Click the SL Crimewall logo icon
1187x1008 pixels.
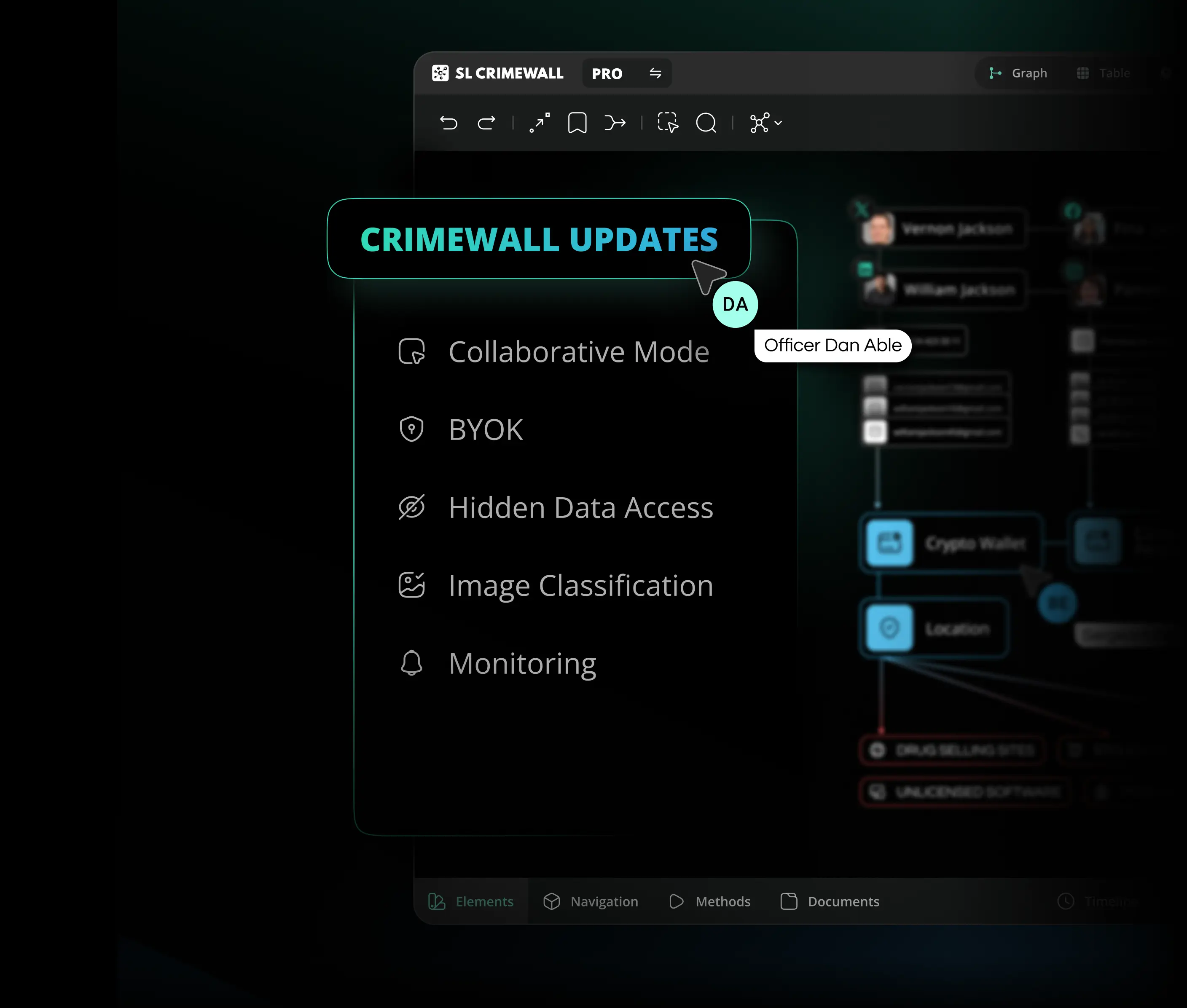[440, 73]
